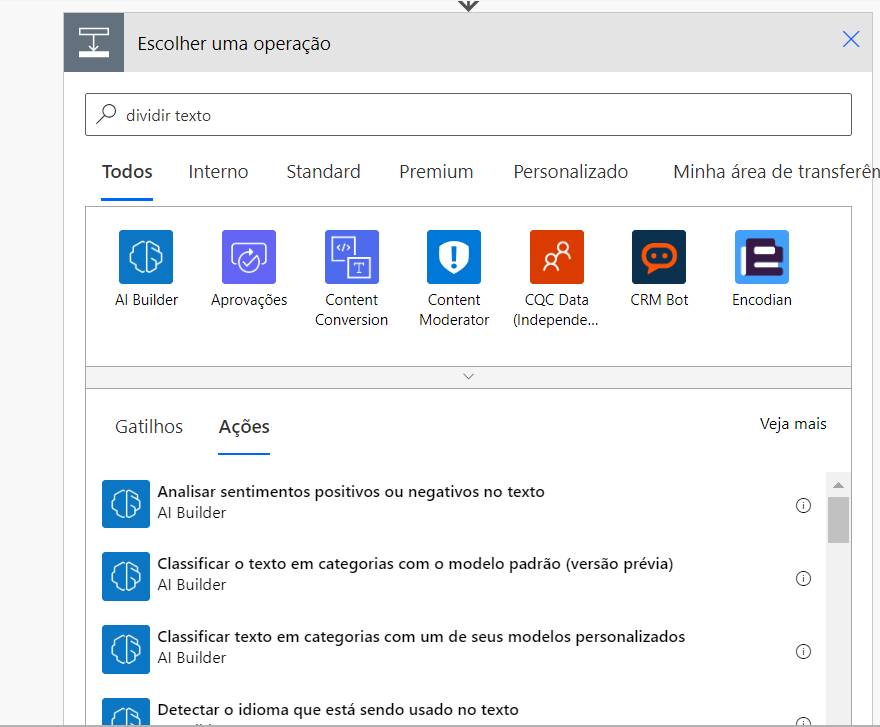Choose the CRM Bot connector

pos(659,257)
